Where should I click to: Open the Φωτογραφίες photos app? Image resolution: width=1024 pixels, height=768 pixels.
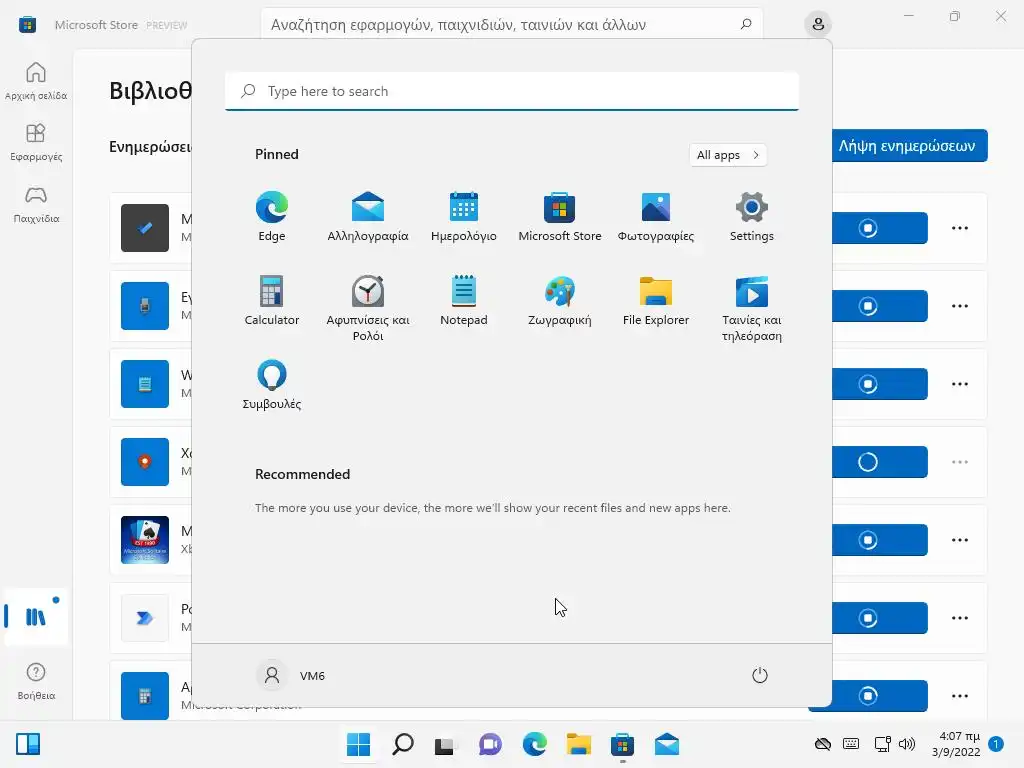point(656,217)
